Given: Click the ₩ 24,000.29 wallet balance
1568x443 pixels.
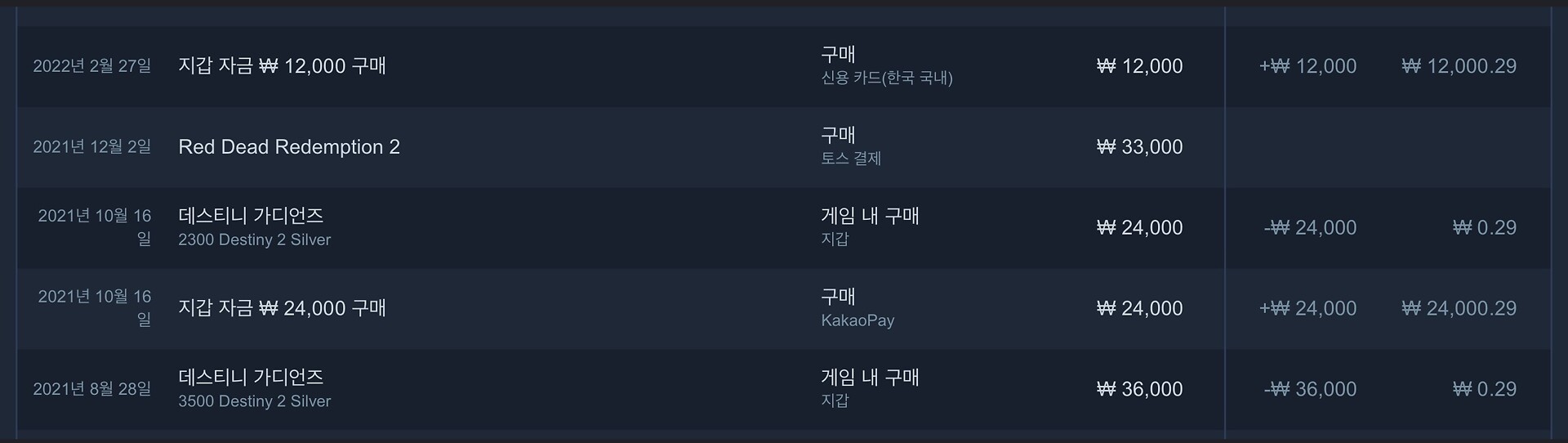Looking at the screenshot, I should click(x=1459, y=308).
